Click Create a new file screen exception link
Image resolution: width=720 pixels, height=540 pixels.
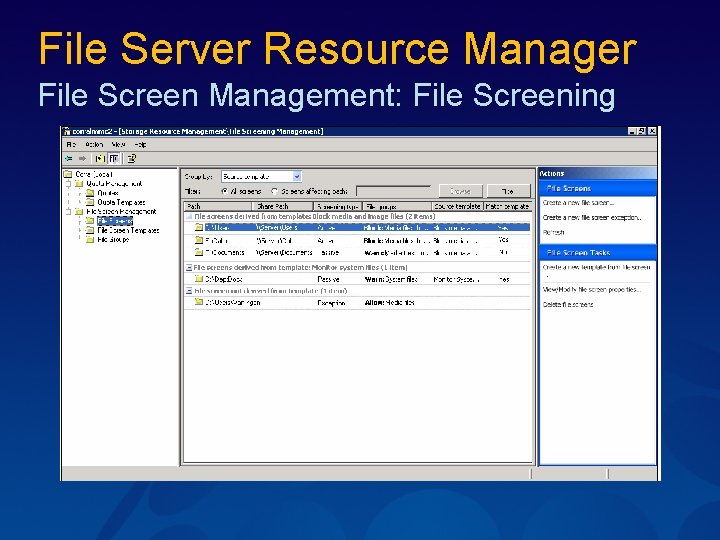[x=592, y=218]
